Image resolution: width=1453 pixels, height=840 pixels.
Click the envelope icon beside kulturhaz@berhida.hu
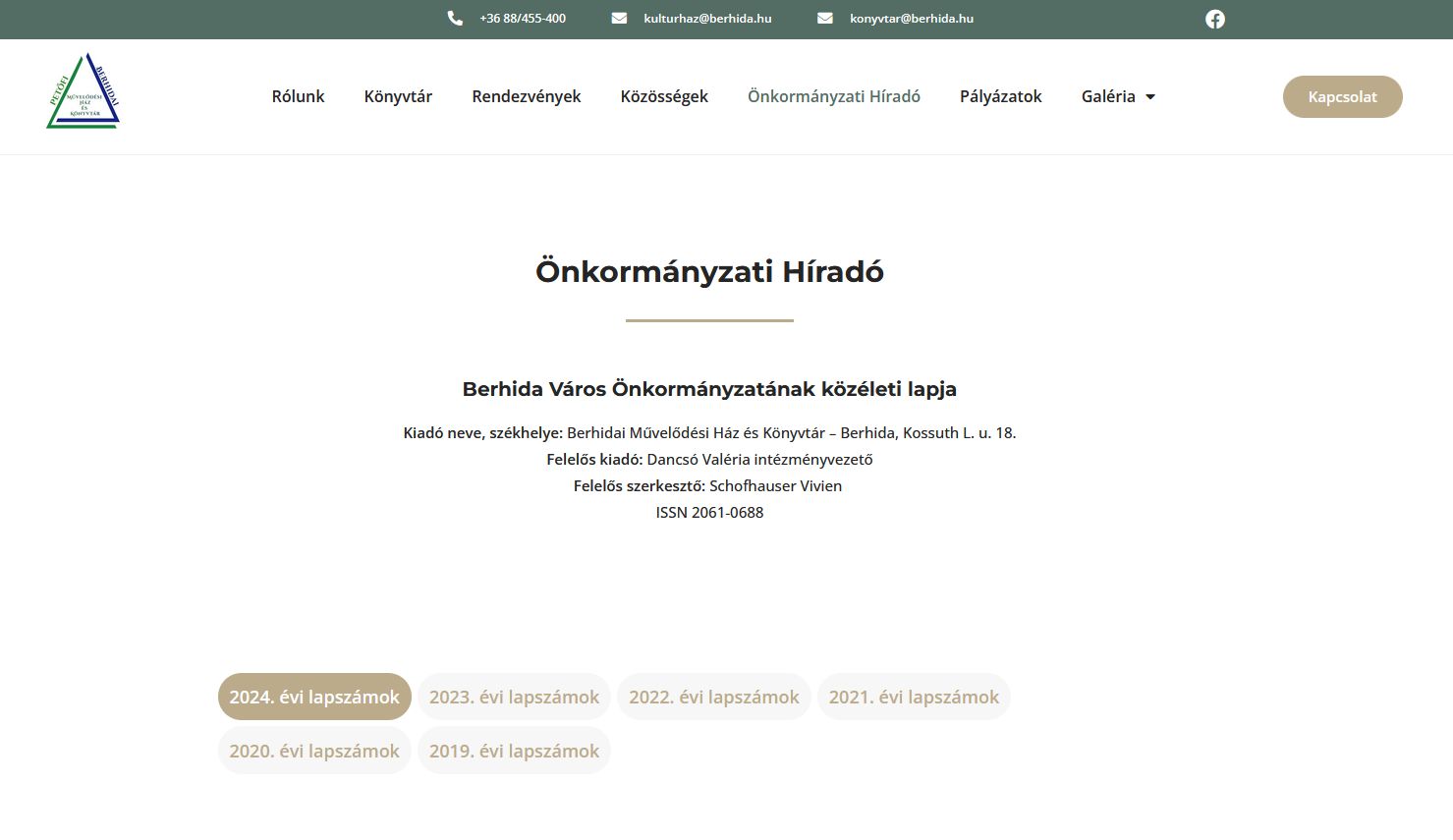point(619,19)
